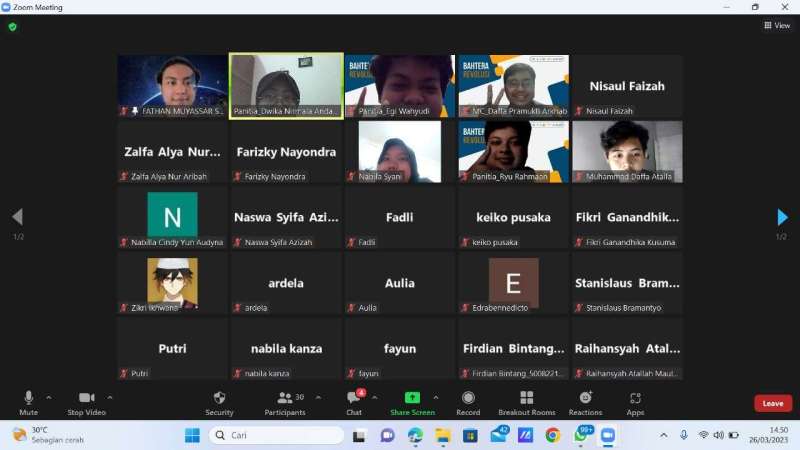
Task: Select the Firdian Bintang participant tile
Action: [x=514, y=349]
